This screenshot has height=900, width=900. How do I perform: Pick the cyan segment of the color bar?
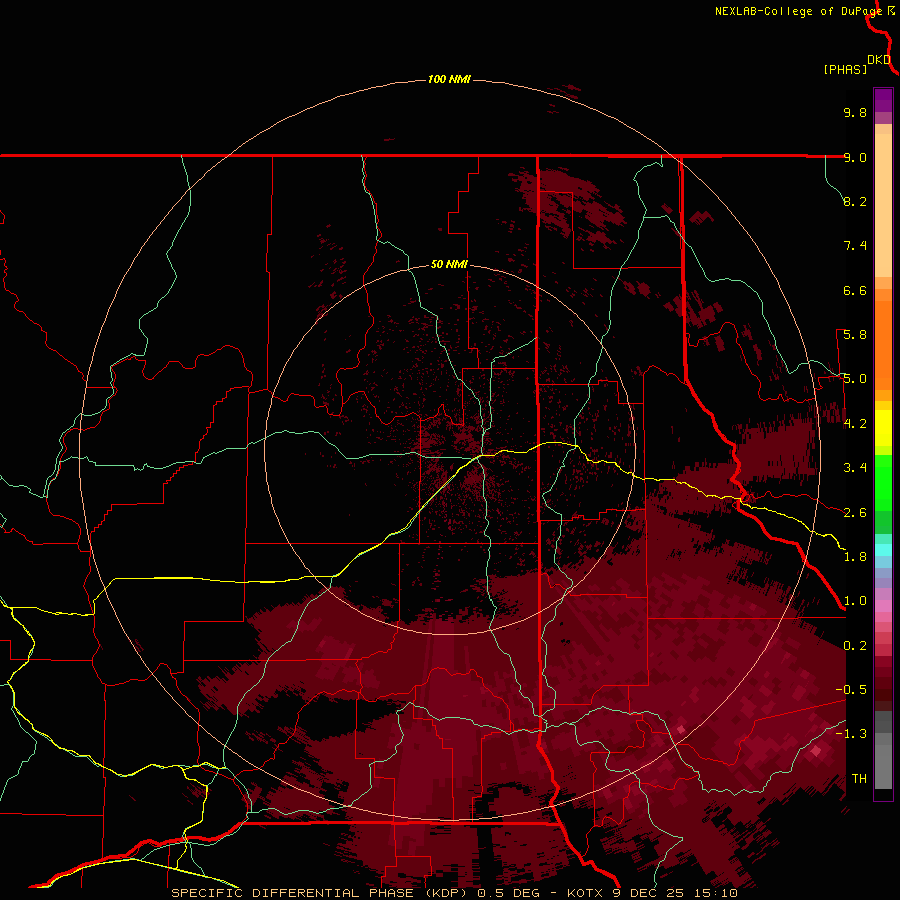click(883, 550)
